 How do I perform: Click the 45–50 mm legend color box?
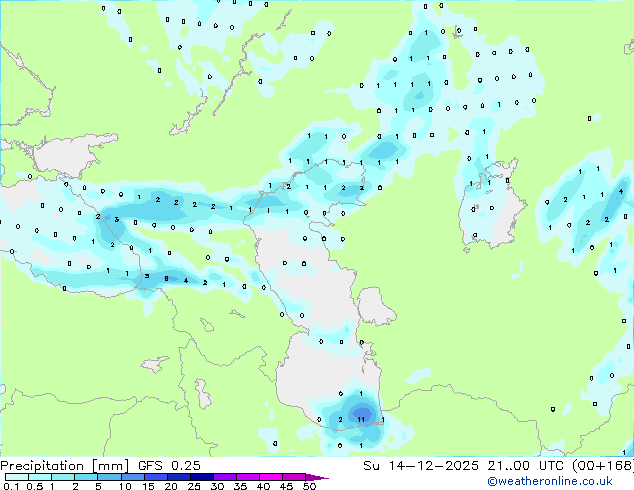[x=294, y=477]
